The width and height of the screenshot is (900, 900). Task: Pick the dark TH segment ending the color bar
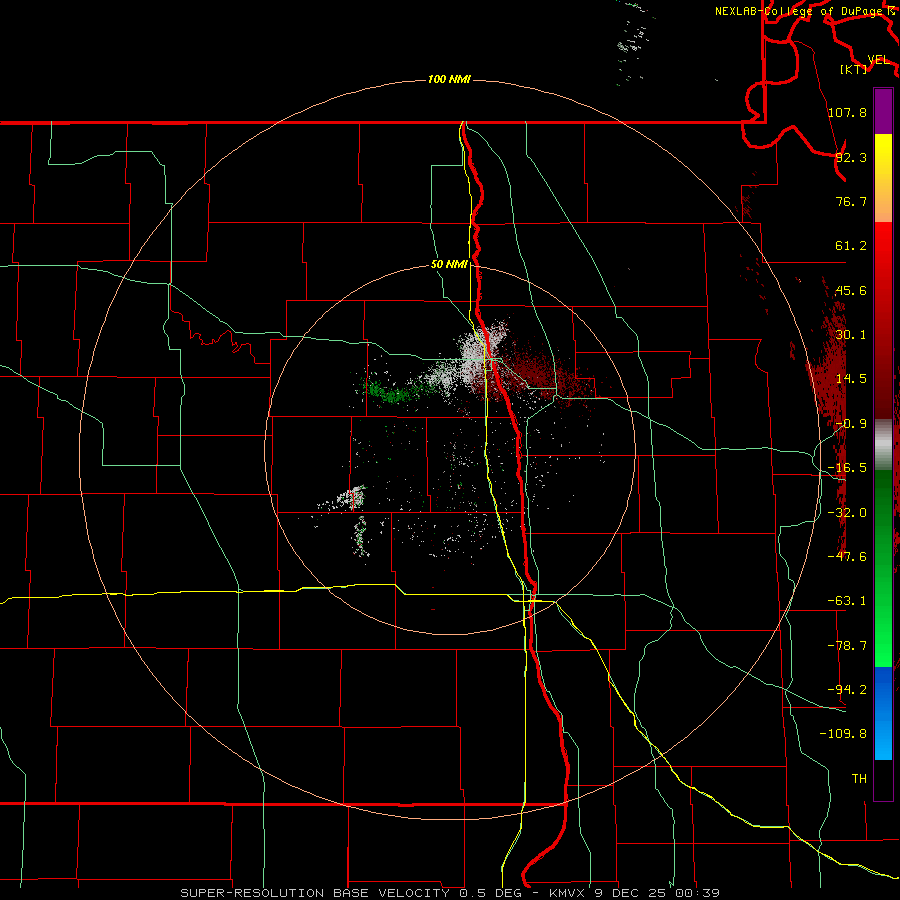(x=883, y=780)
